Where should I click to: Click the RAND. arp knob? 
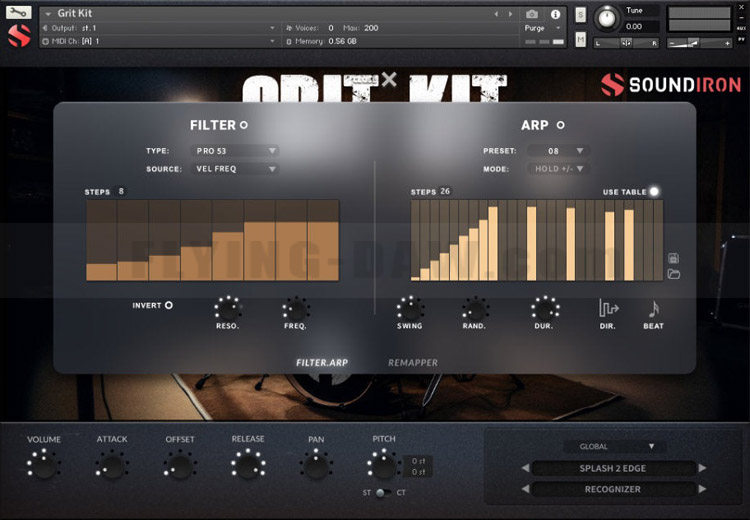coord(474,309)
